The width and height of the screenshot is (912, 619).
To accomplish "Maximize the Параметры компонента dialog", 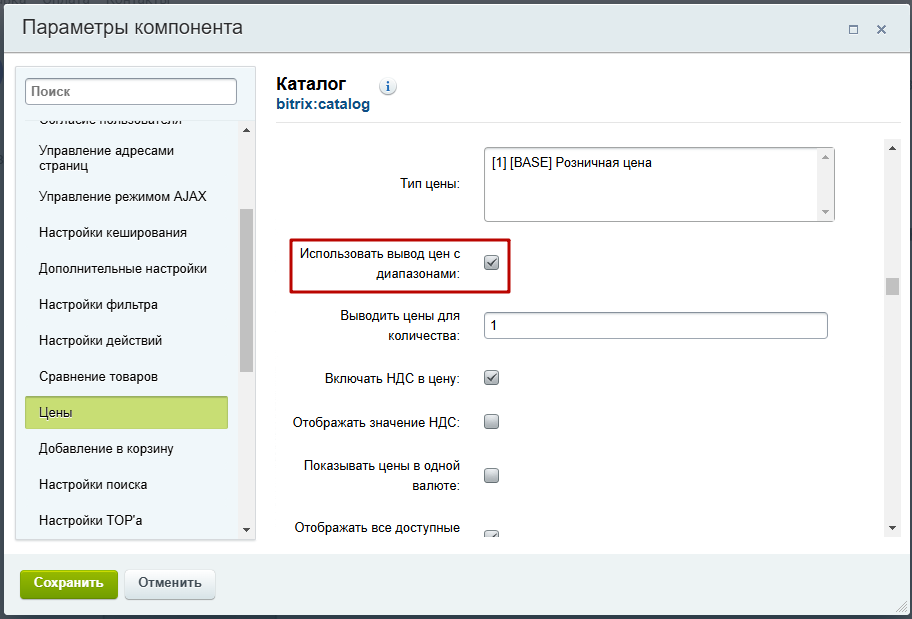I will (x=853, y=30).
